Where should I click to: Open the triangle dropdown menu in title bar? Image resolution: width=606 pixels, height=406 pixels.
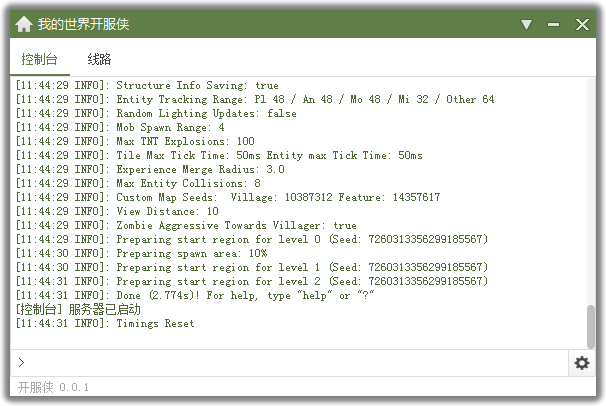pos(526,25)
